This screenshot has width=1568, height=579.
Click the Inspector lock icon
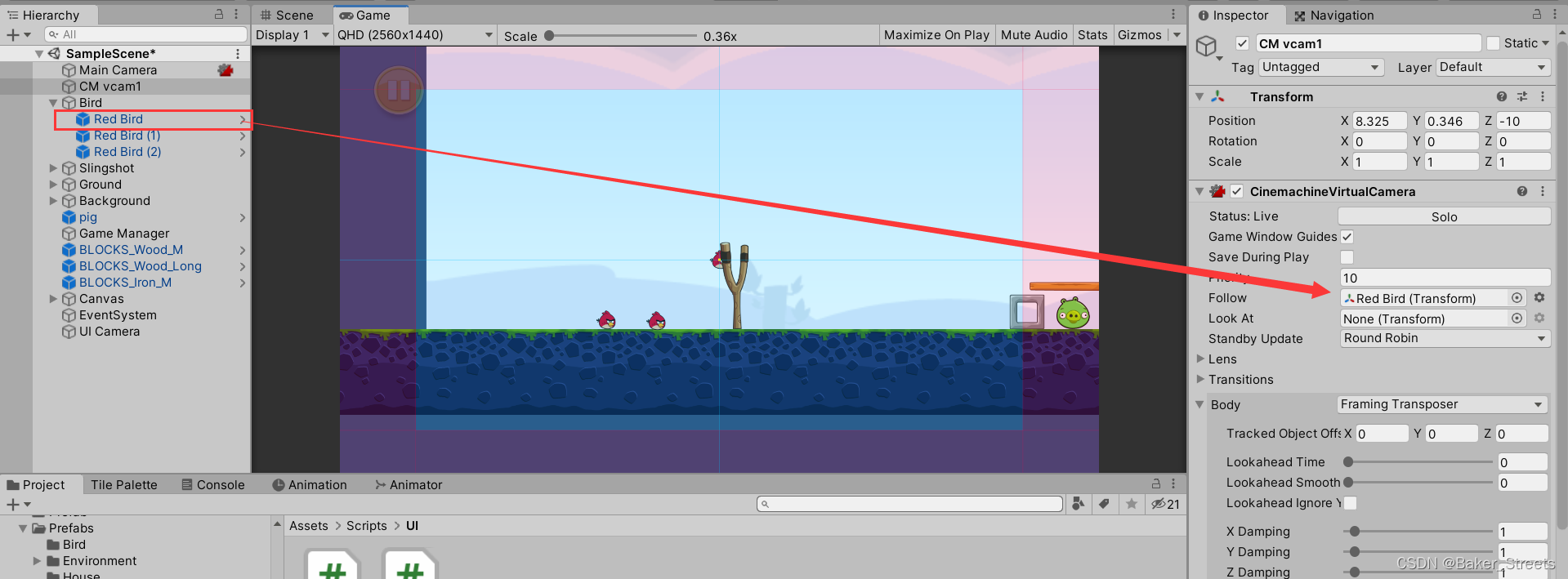tap(1536, 15)
